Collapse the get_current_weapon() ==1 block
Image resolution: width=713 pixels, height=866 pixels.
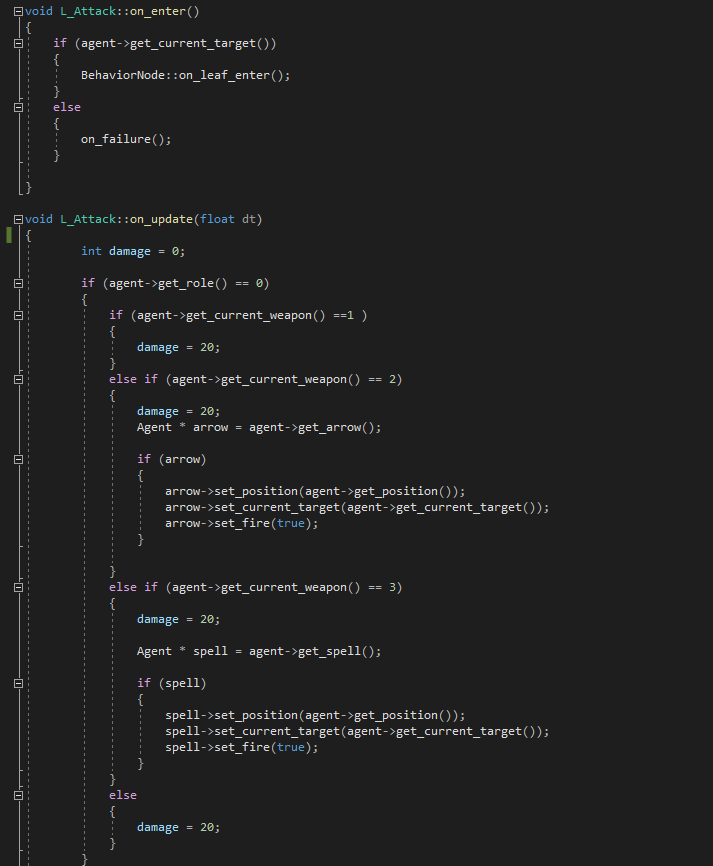click(x=18, y=315)
